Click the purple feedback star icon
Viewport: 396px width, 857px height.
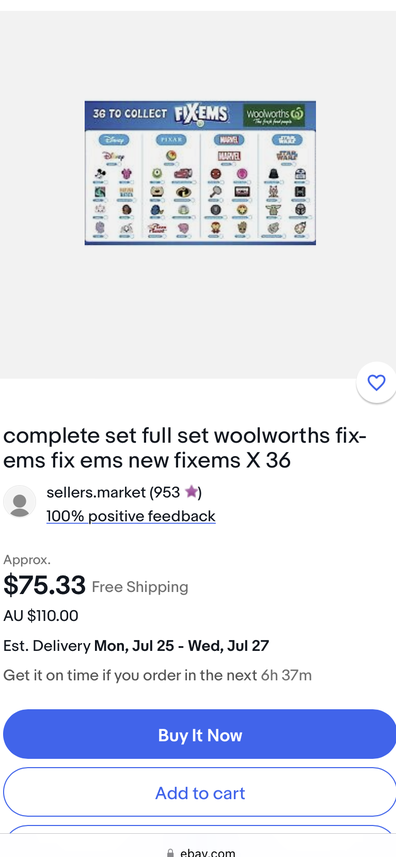[x=191, y=492]
